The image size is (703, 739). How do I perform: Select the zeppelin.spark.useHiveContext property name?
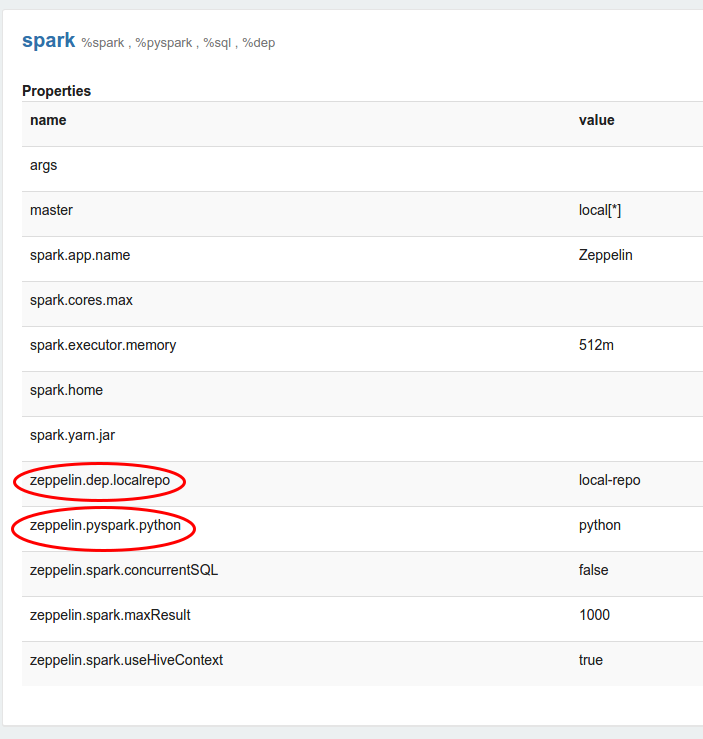[126, 660]
